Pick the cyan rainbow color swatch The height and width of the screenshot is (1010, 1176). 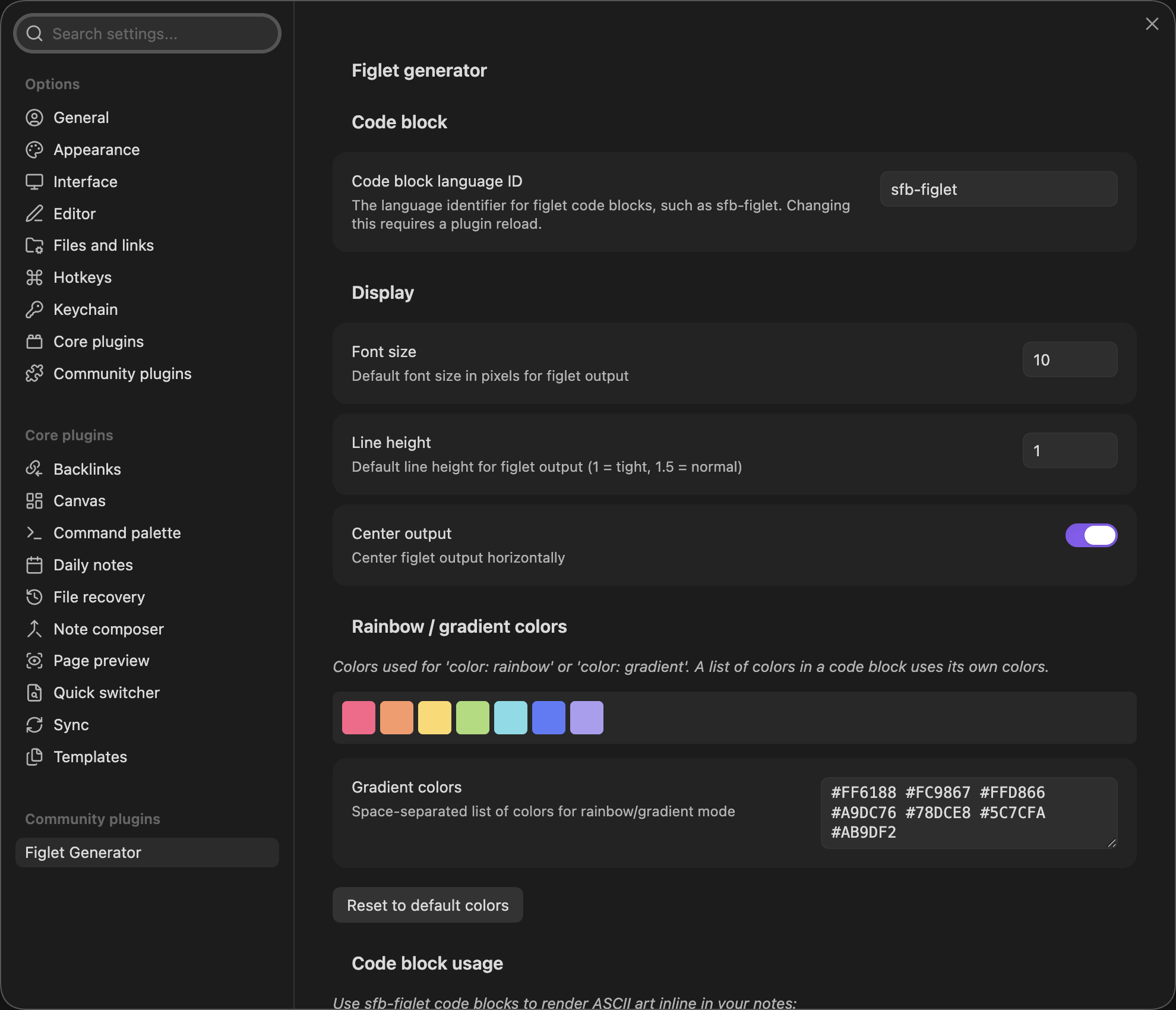click(511, 718)
